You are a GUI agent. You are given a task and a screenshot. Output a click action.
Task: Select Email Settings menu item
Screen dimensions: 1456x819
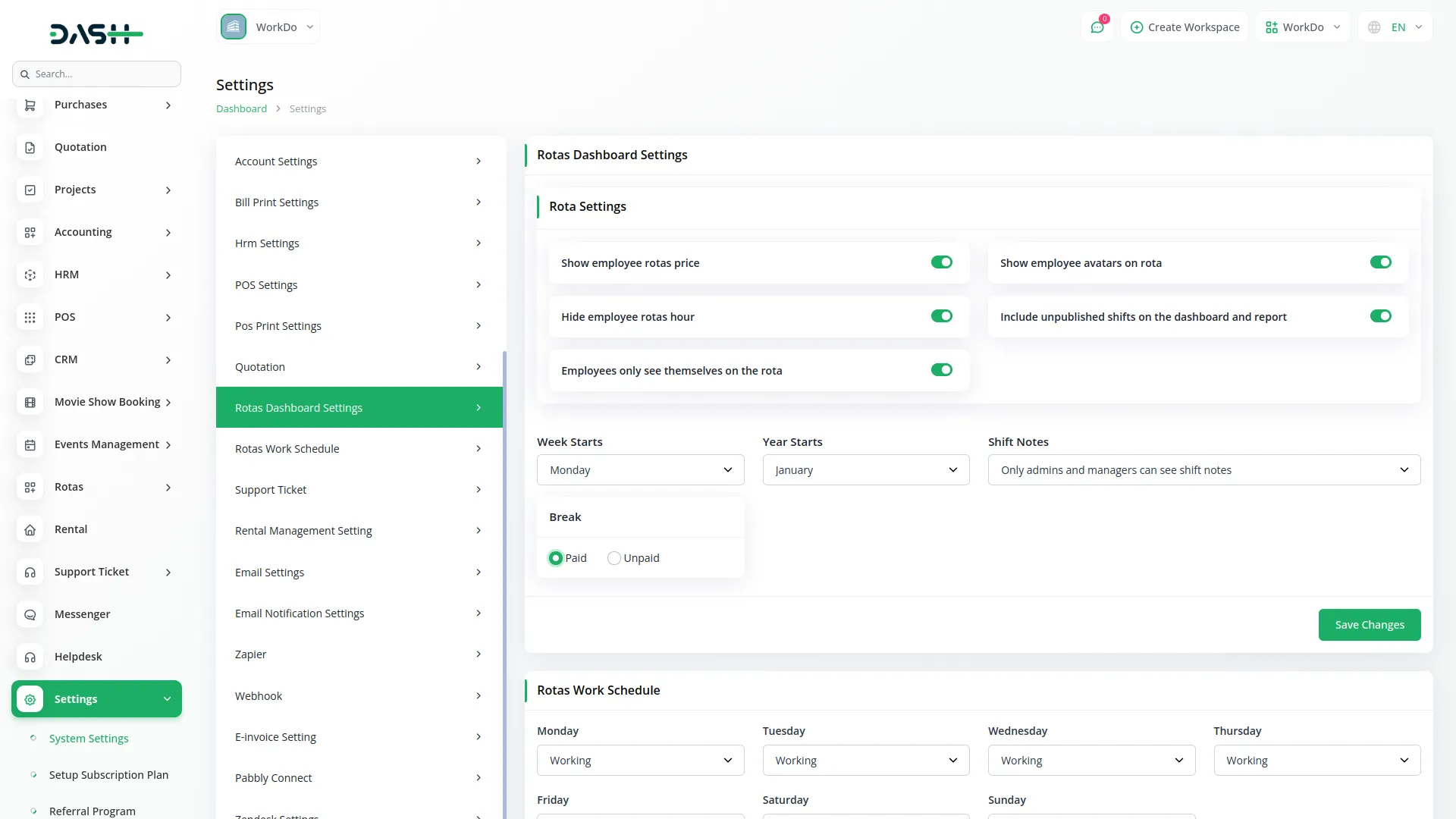tap(359, 573)
